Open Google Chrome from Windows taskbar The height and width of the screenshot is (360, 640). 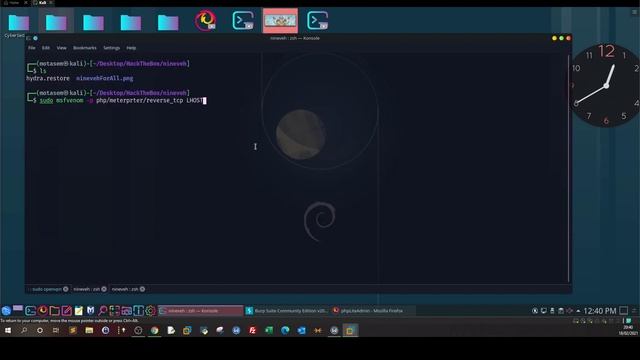(154, 330)
